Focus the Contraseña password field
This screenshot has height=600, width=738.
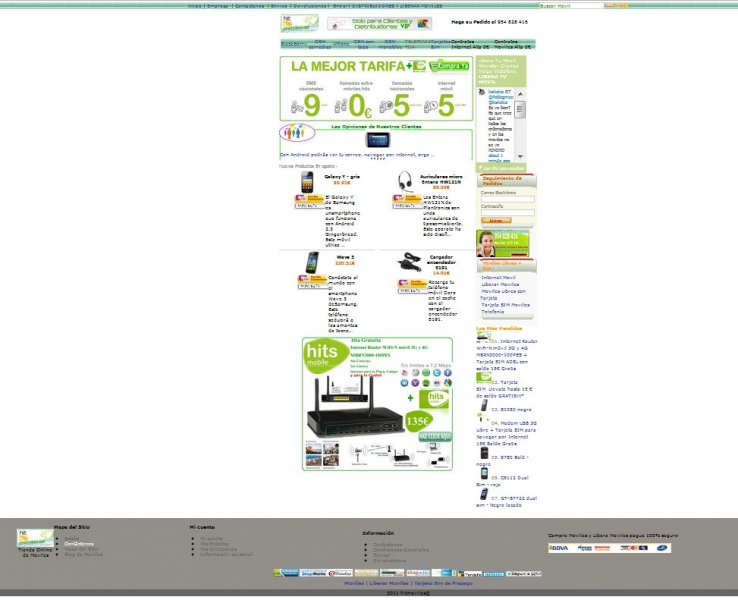point(507,213)
